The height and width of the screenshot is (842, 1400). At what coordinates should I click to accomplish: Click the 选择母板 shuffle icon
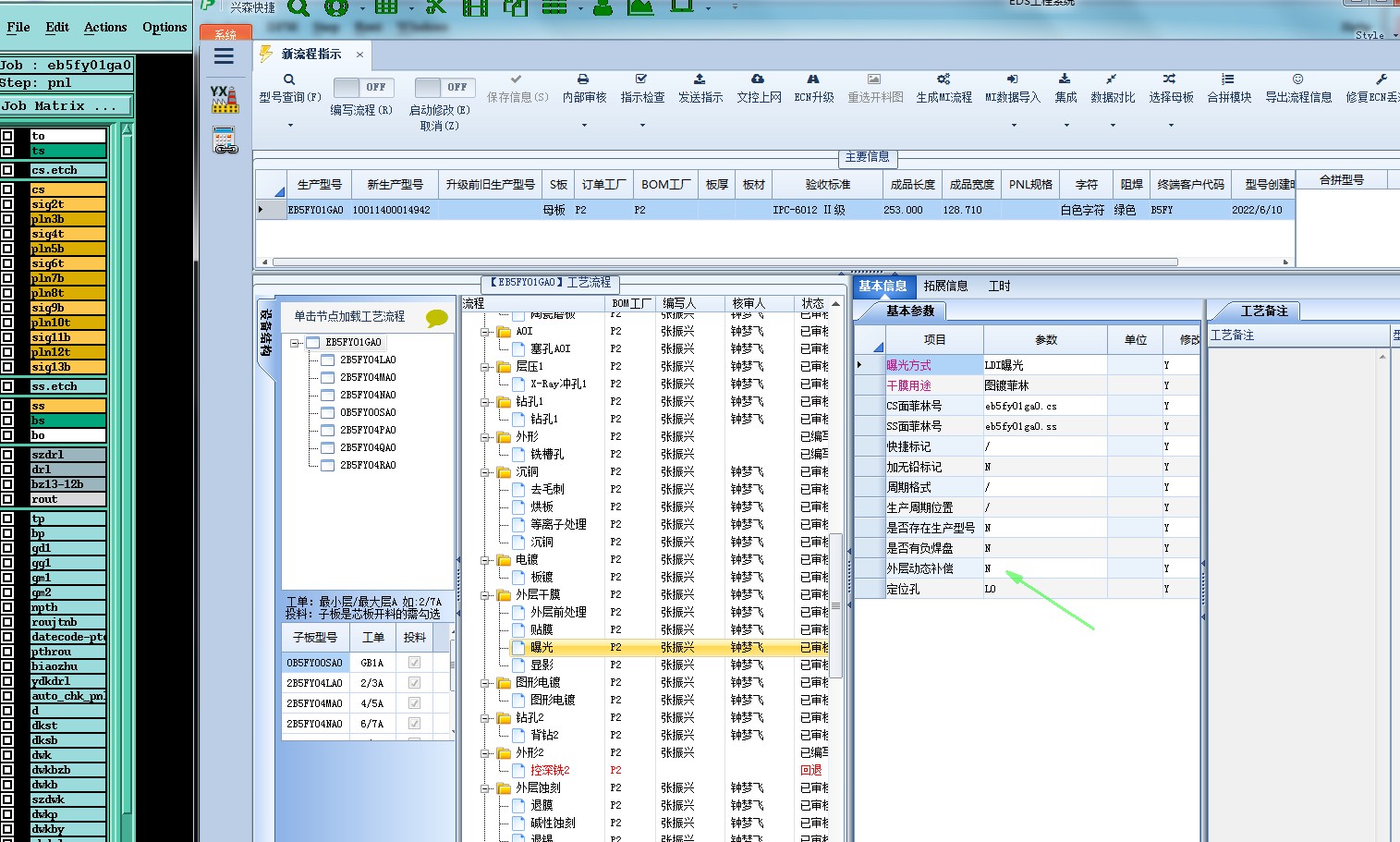(1170, 79)
